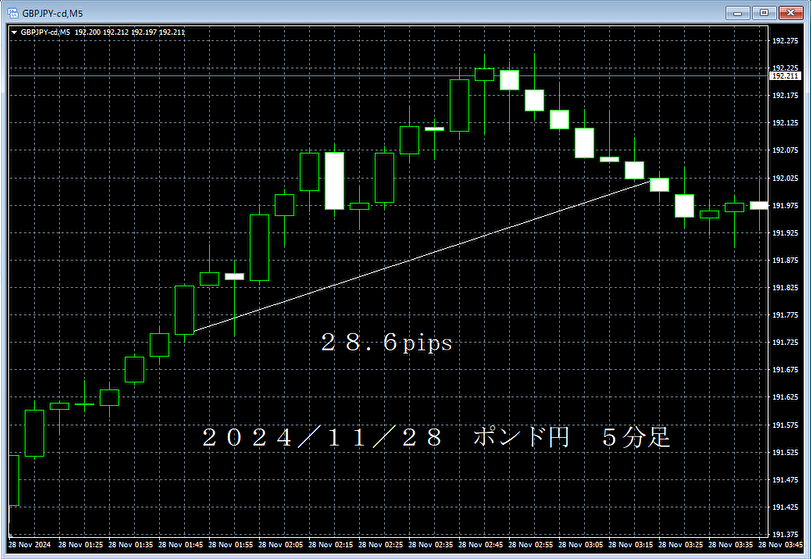This screenshot has width=811, height=559.
Task: Click the 28 Nov 01:25 time label
Action: pos(80,545)
